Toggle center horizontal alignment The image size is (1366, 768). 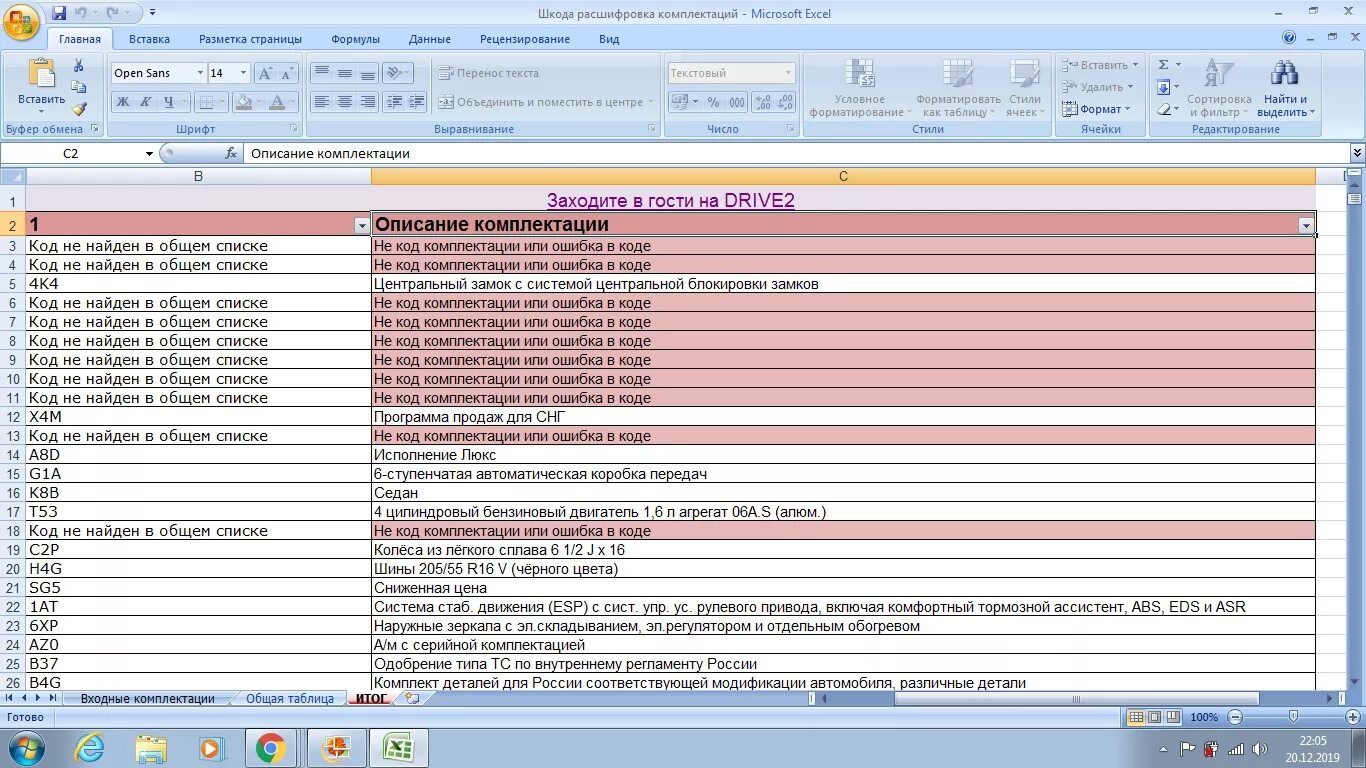tap(344, 102)
